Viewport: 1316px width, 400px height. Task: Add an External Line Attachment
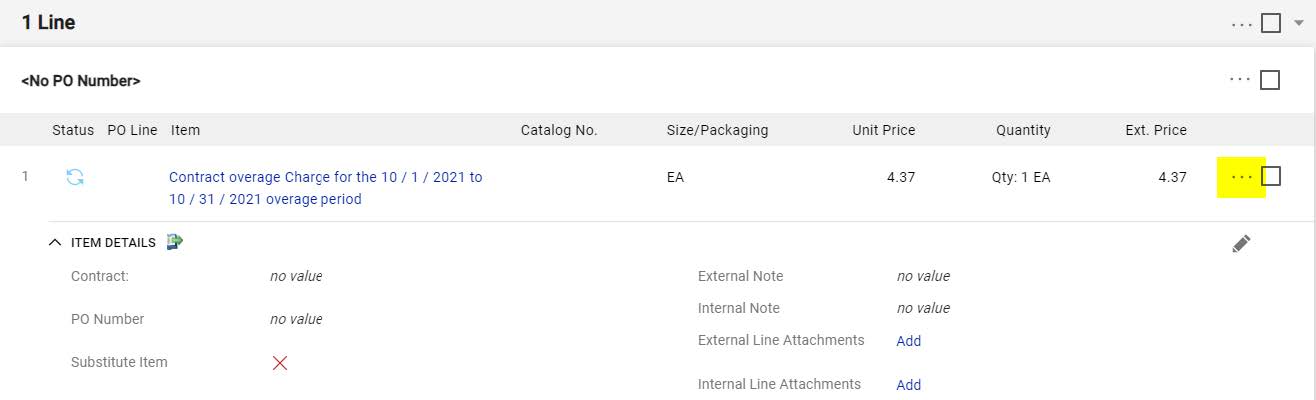pos(908,341)
